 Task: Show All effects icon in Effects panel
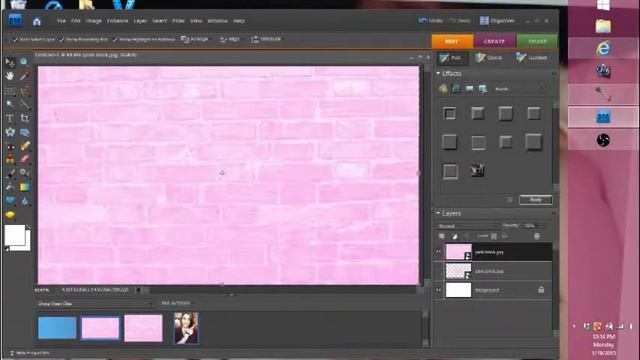(483, 89)
